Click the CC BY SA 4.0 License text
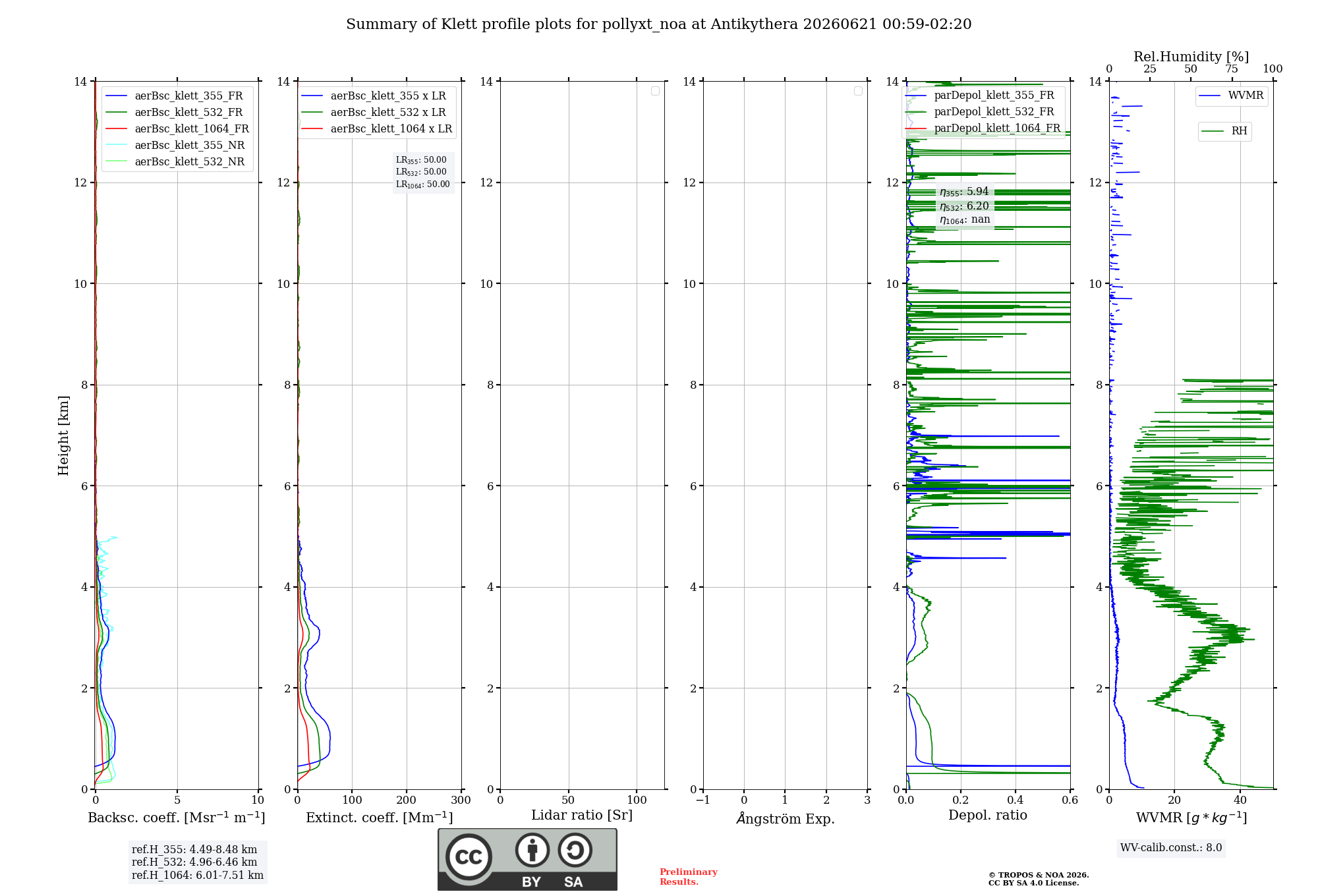Image resolution: width=1318 pixels, height=896 pixels. [1033, 883]
